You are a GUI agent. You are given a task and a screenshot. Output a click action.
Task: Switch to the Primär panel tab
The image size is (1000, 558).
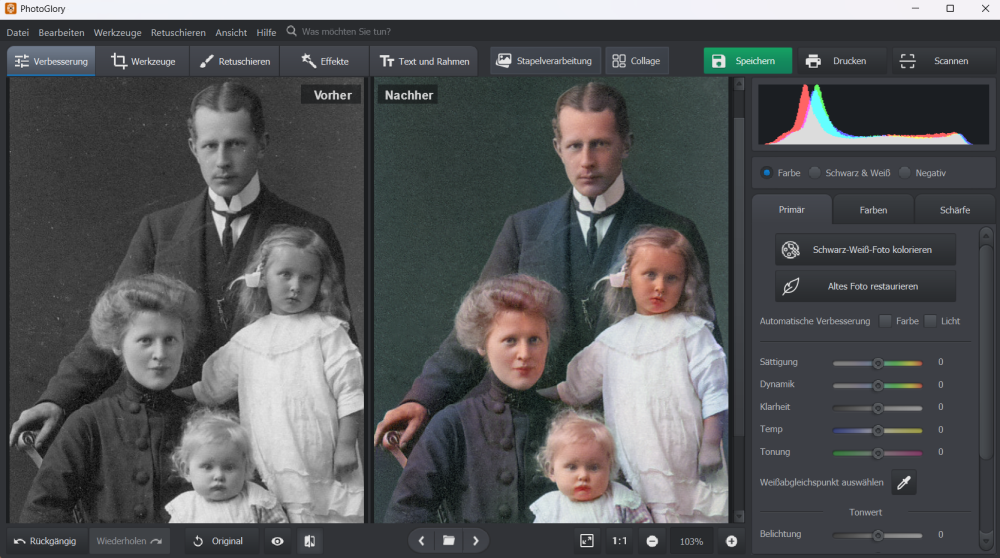(x=791, y=210)
